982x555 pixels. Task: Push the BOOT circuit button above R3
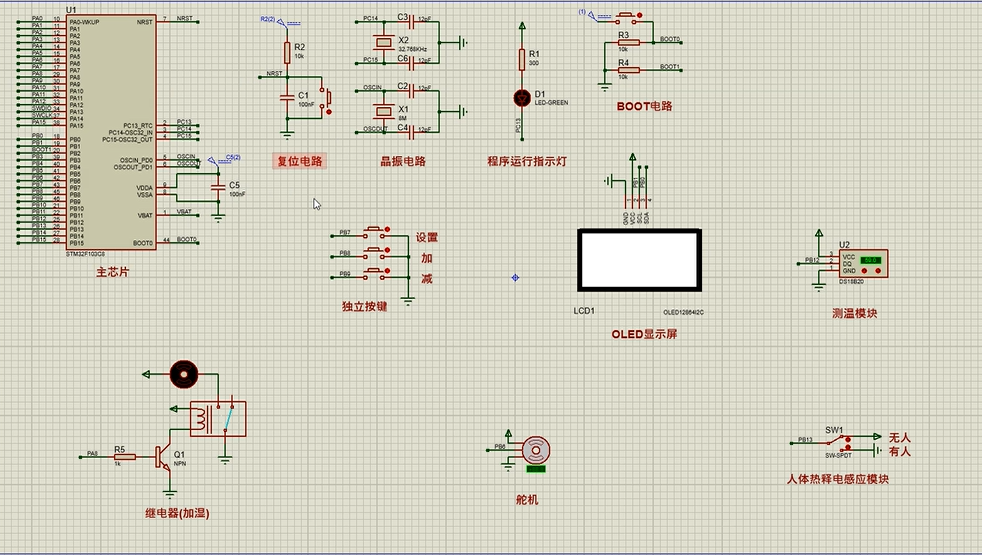pos(628,17)
